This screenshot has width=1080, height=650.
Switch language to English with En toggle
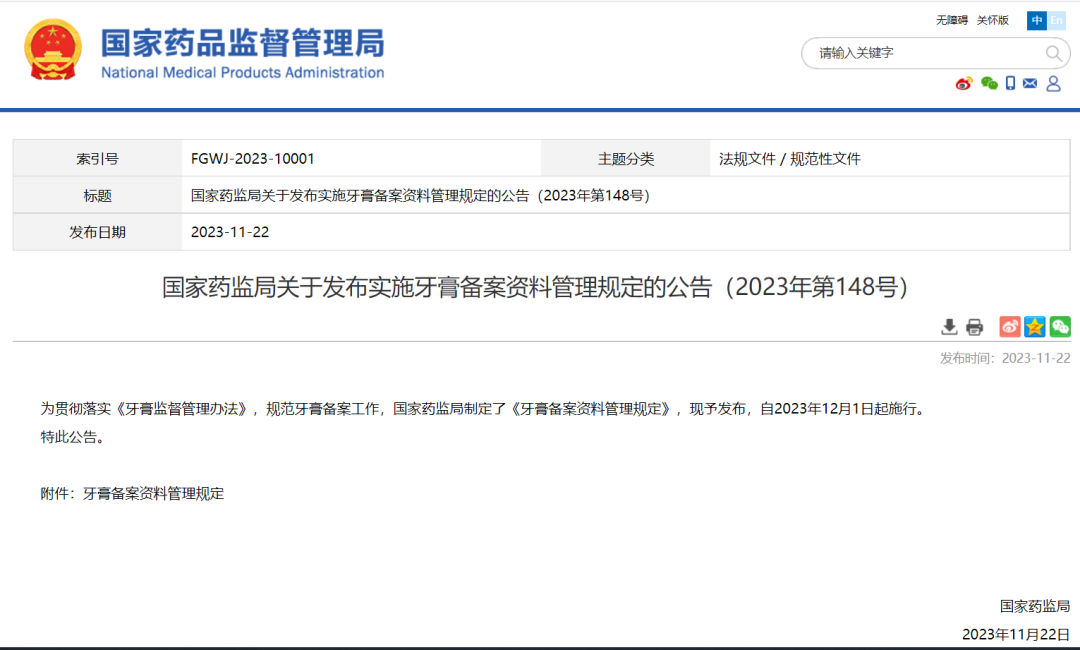pos(1055,20)
